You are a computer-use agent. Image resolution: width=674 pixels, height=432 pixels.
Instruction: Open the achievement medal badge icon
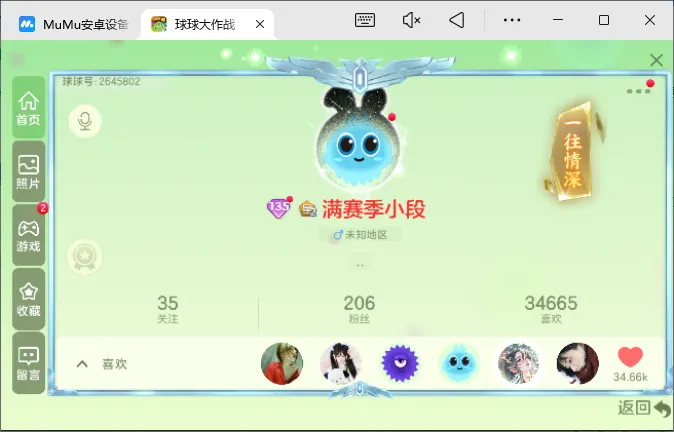(x=84, y=257)
